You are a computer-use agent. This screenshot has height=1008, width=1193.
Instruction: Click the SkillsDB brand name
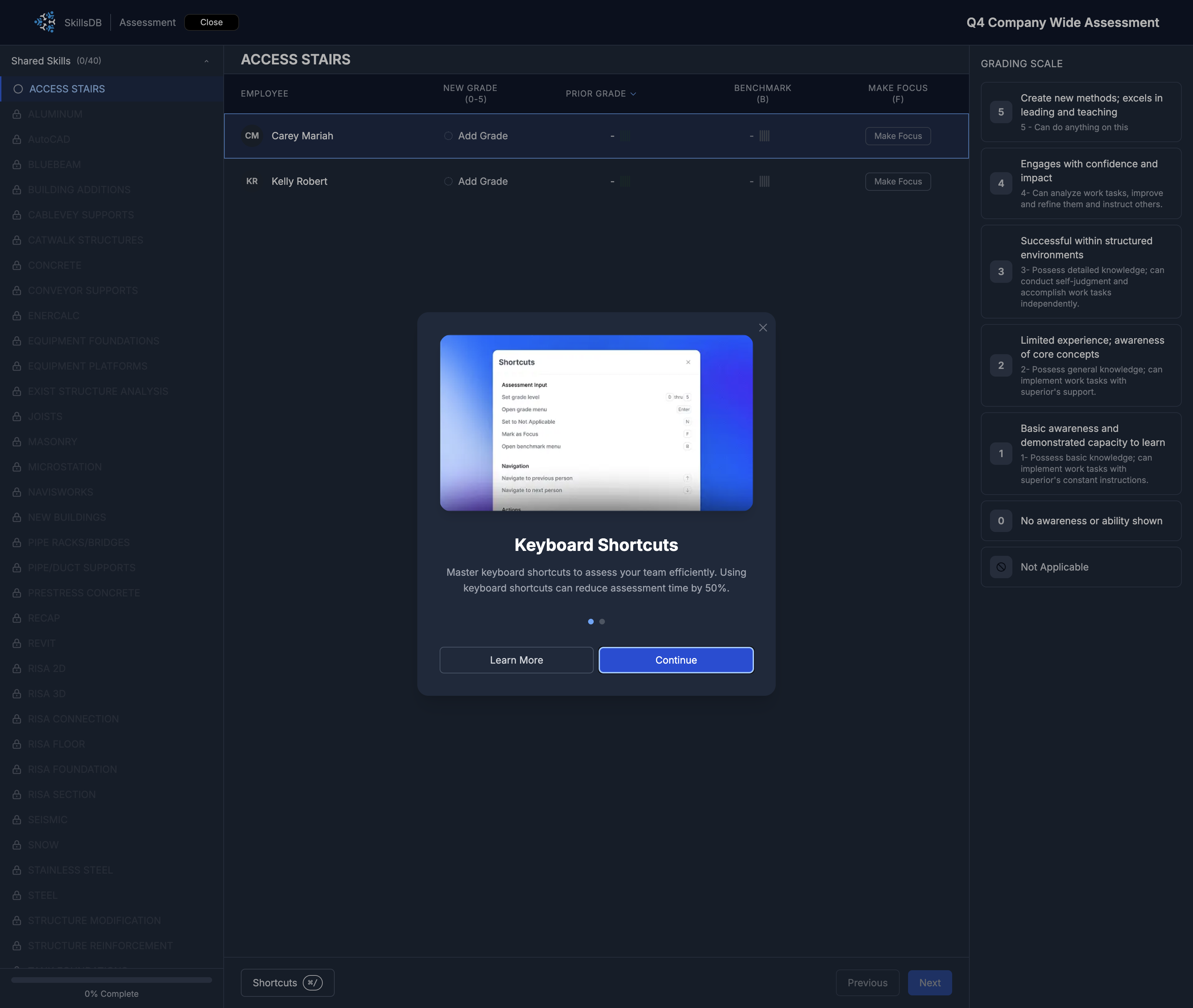click(x=83, y=22)
